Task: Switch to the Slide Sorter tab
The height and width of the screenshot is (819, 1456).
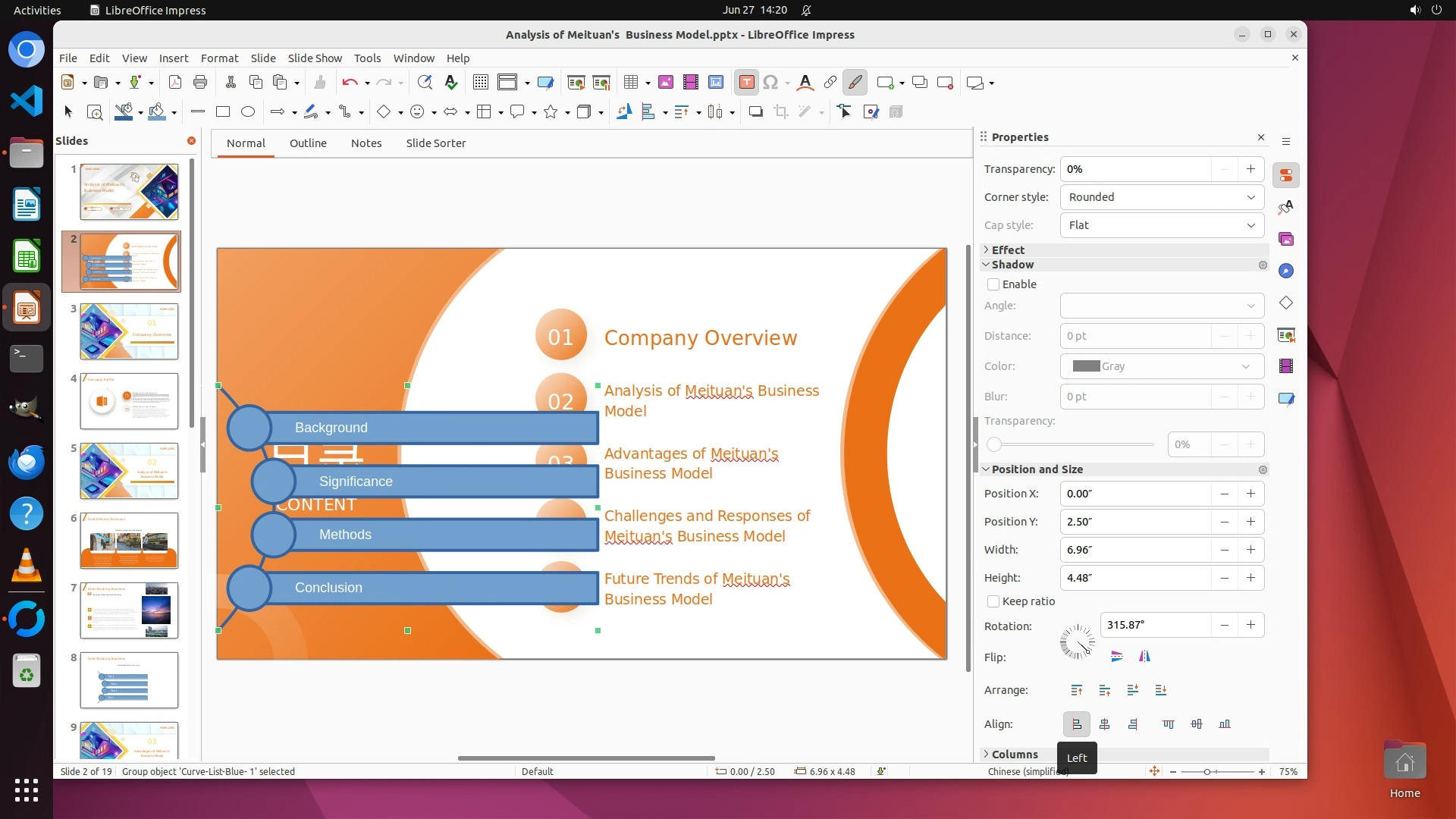Action: pos(435,143)
